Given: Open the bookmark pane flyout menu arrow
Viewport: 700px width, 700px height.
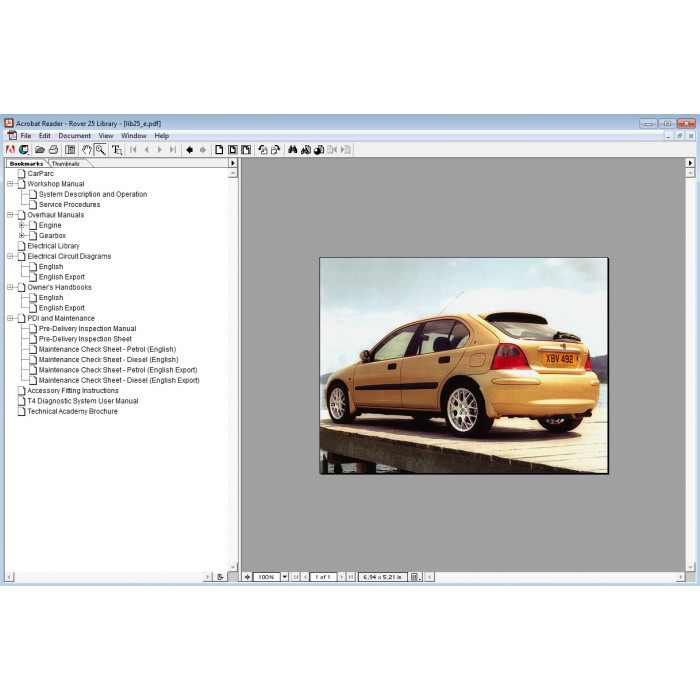Looking at the screenshot, I should coord(233,163).
